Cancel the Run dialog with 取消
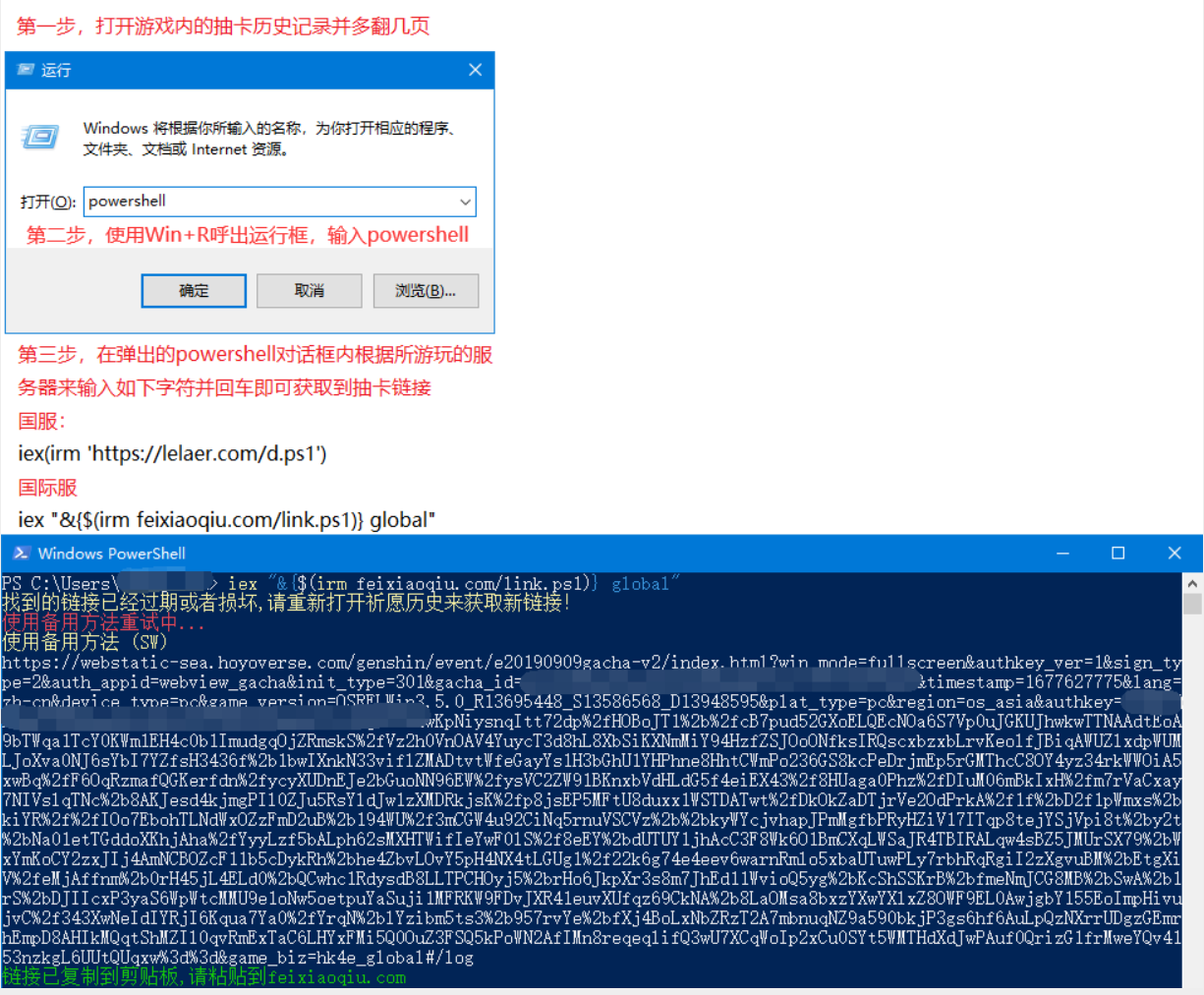 point(310,291)
